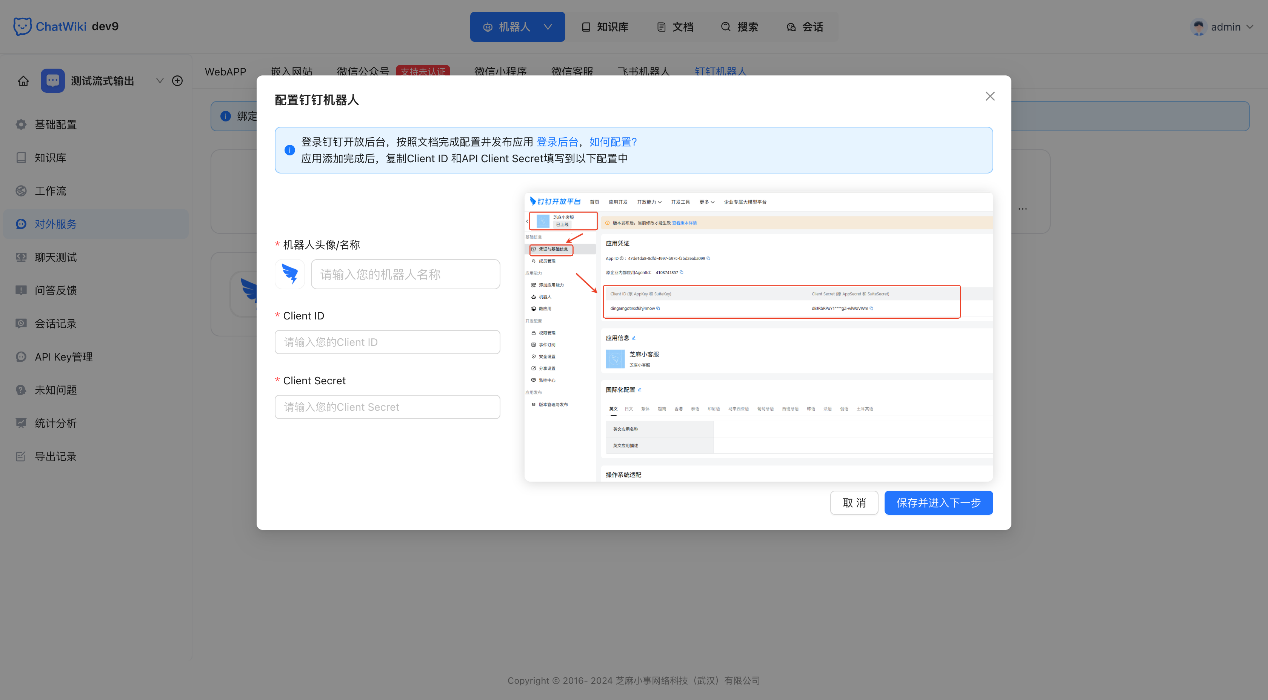Click the info icon in the blue notice

coord(290,150)
